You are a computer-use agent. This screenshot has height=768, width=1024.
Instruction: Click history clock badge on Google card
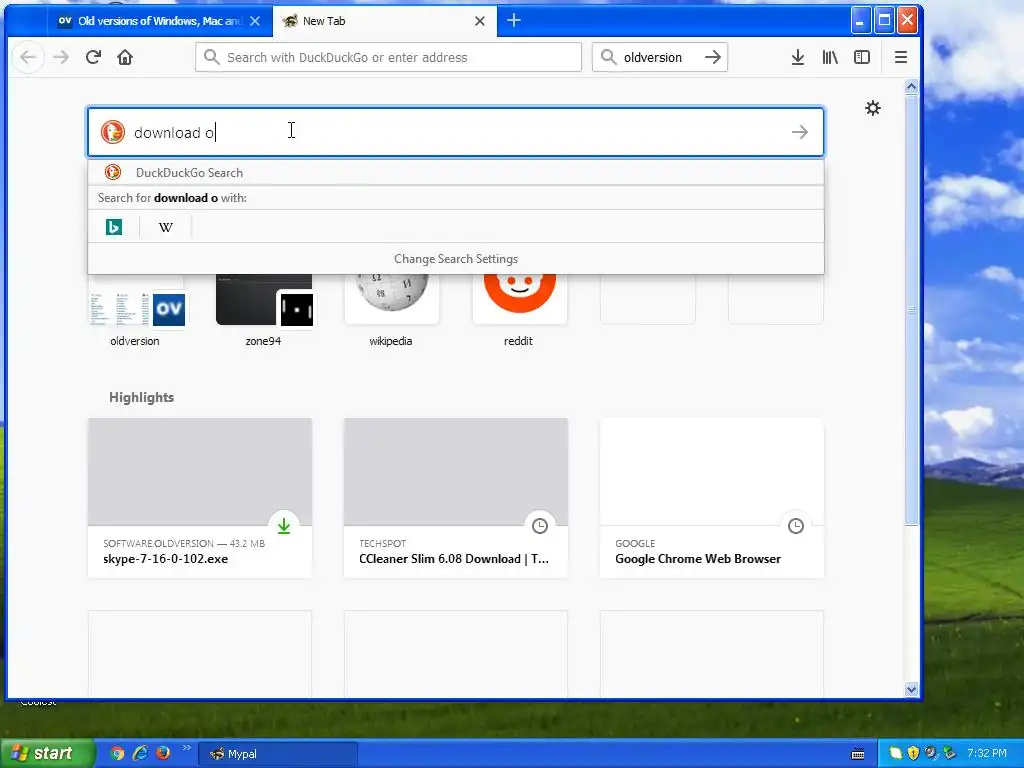click(795, 526)
